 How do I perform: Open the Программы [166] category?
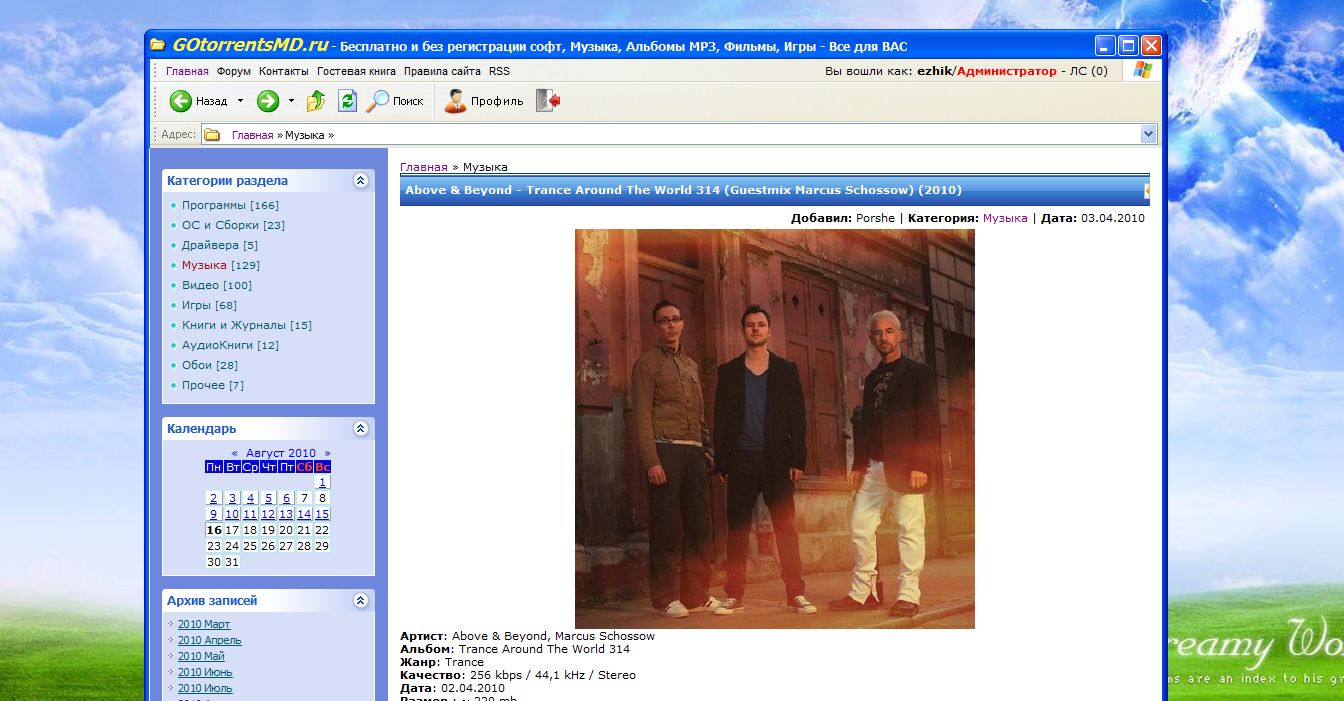click(230, 205)
